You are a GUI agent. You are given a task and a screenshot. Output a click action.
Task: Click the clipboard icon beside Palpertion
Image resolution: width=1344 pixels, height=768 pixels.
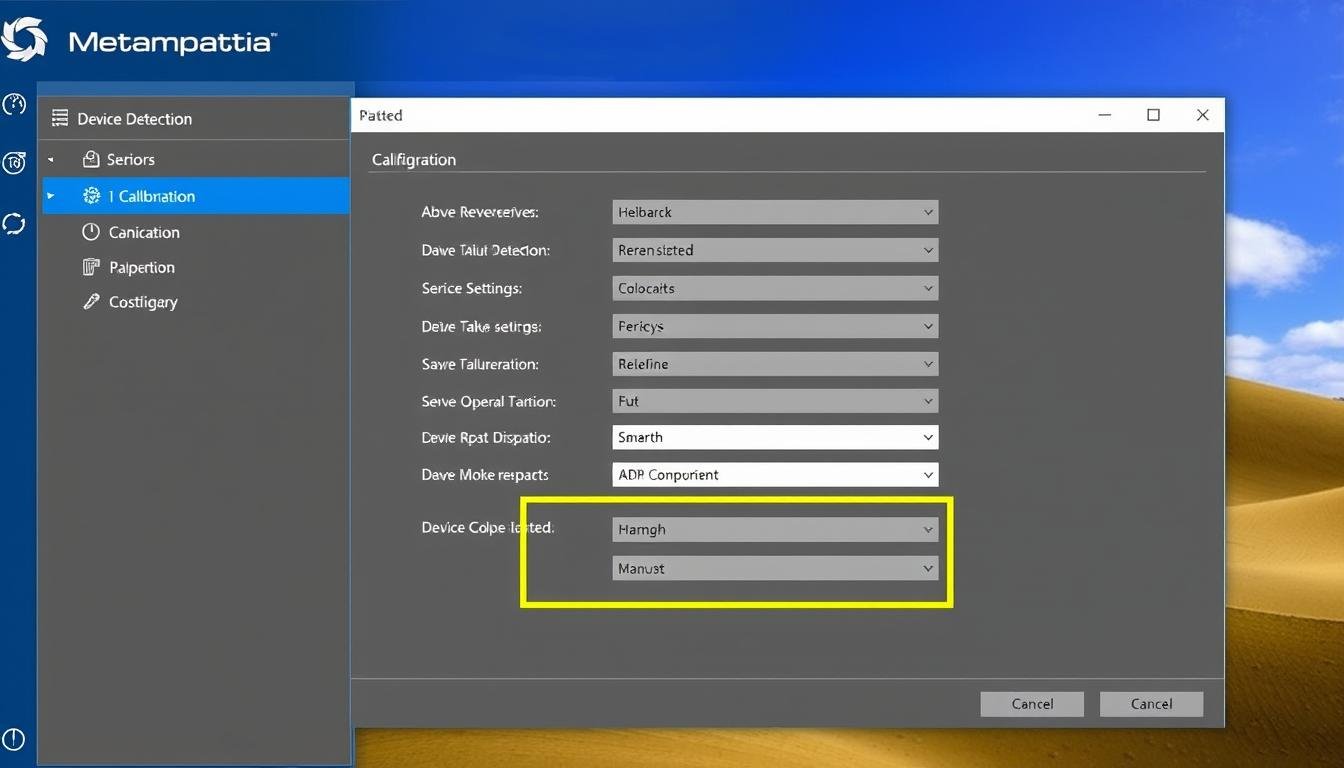(x=90, y=267)
